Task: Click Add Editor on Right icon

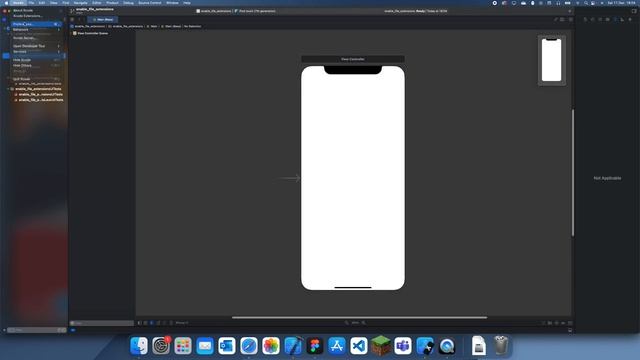Action: tap(571, 19)
